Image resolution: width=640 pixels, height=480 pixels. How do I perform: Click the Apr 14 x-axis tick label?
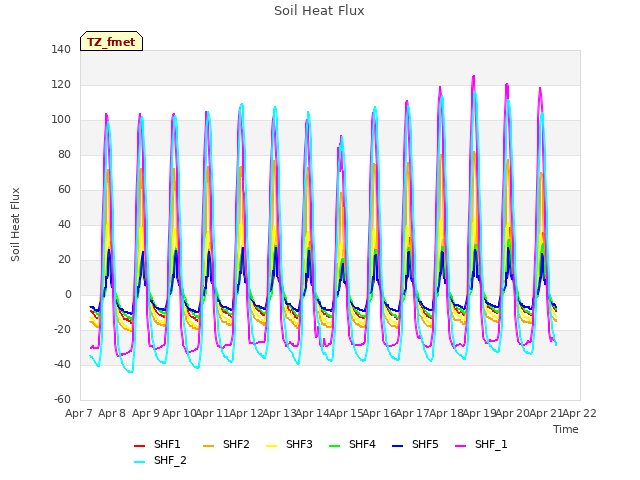coord(313,413)
